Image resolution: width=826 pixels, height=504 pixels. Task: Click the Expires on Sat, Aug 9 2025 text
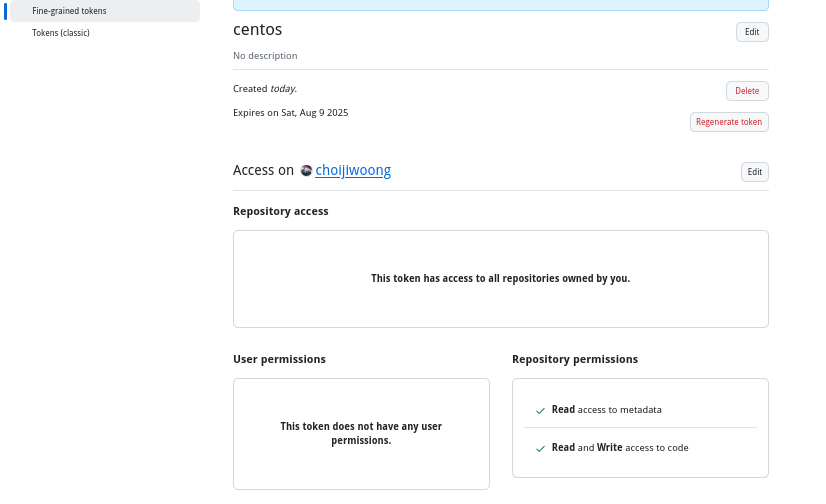[x=291, y=113]
